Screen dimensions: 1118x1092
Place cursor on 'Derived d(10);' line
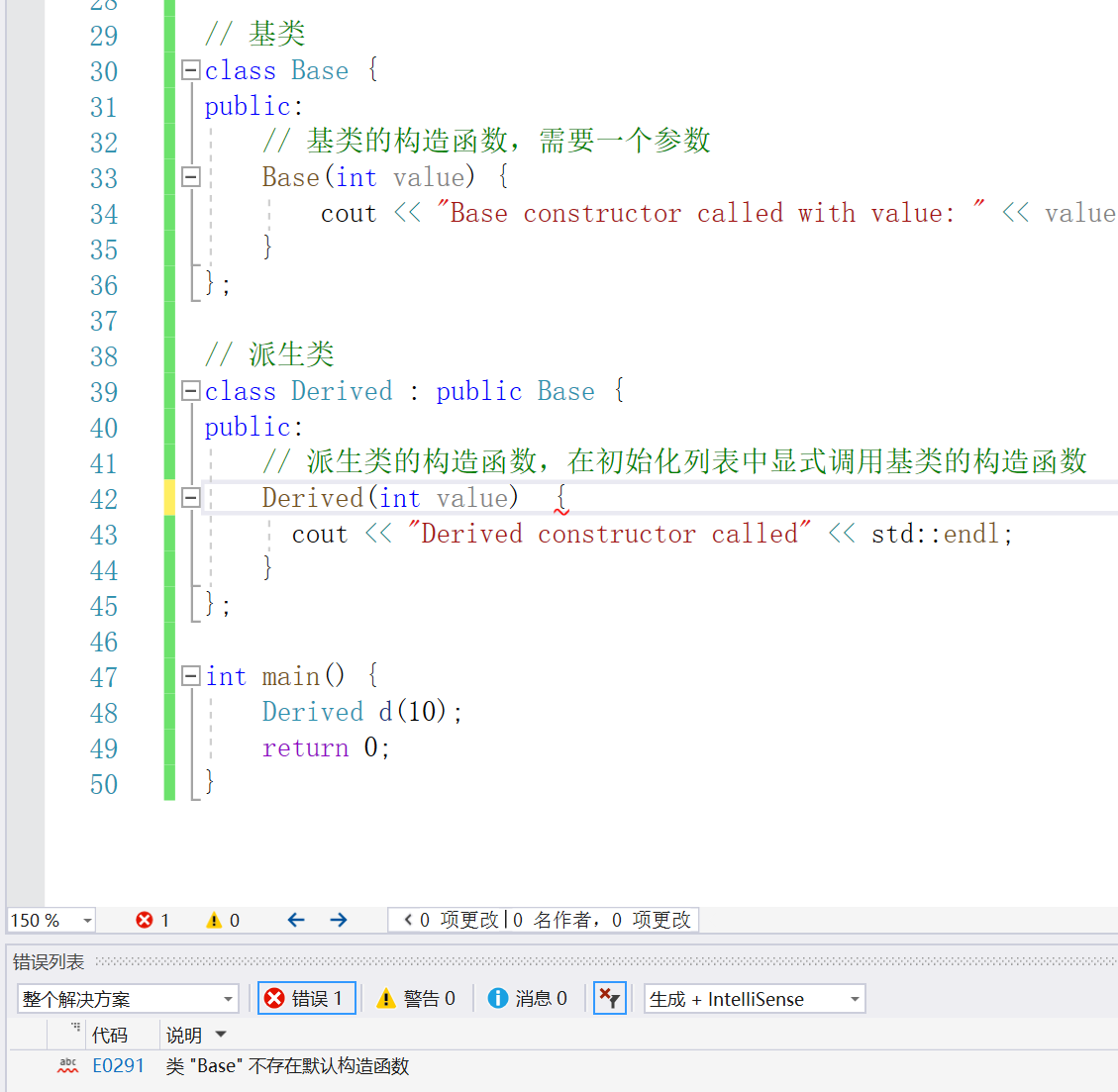[362, 712]
